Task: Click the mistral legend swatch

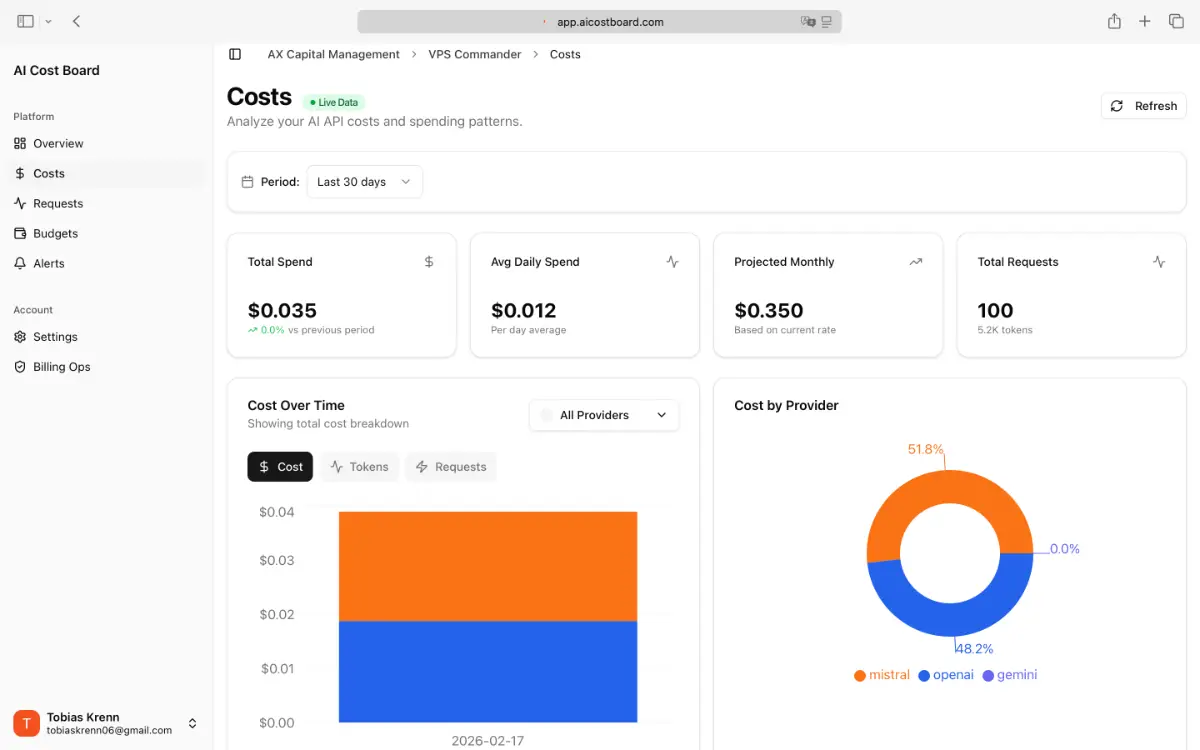Action: [x=860, y=676]
